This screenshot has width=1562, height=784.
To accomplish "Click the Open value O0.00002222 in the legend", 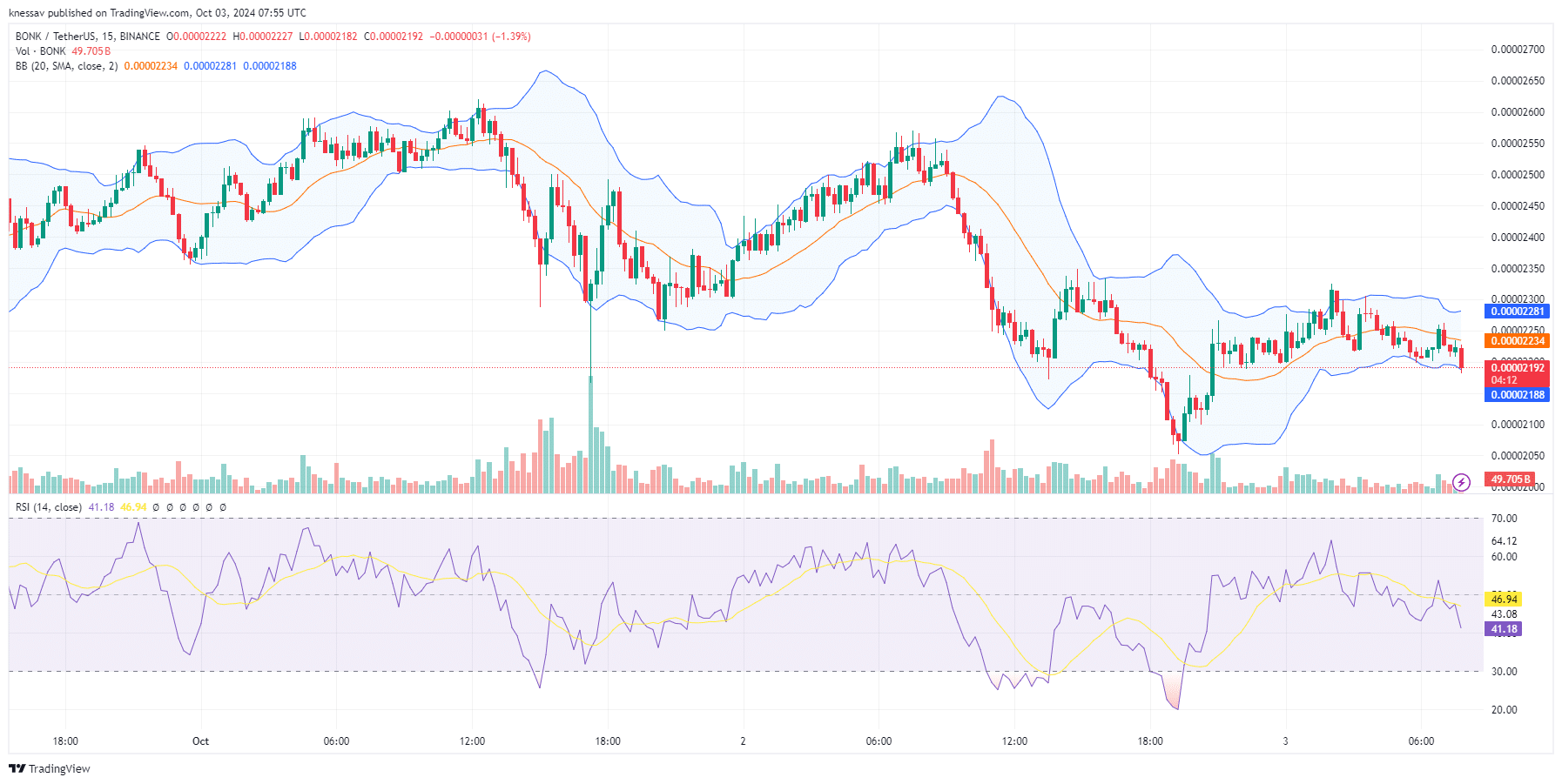I will [197, 37].
